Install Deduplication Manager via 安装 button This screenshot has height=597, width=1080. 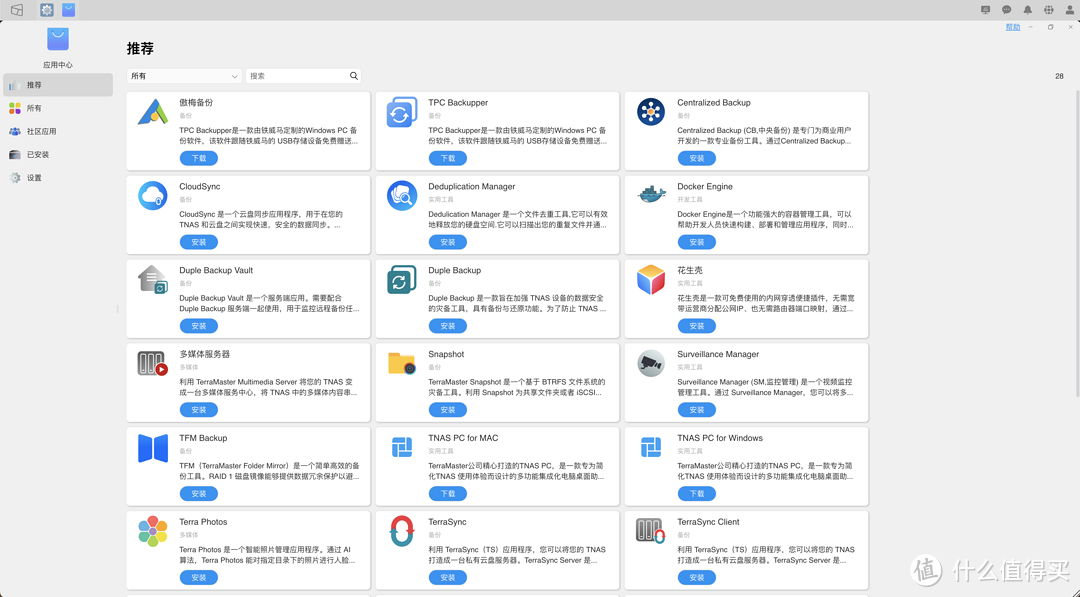[x=447, y=241]
